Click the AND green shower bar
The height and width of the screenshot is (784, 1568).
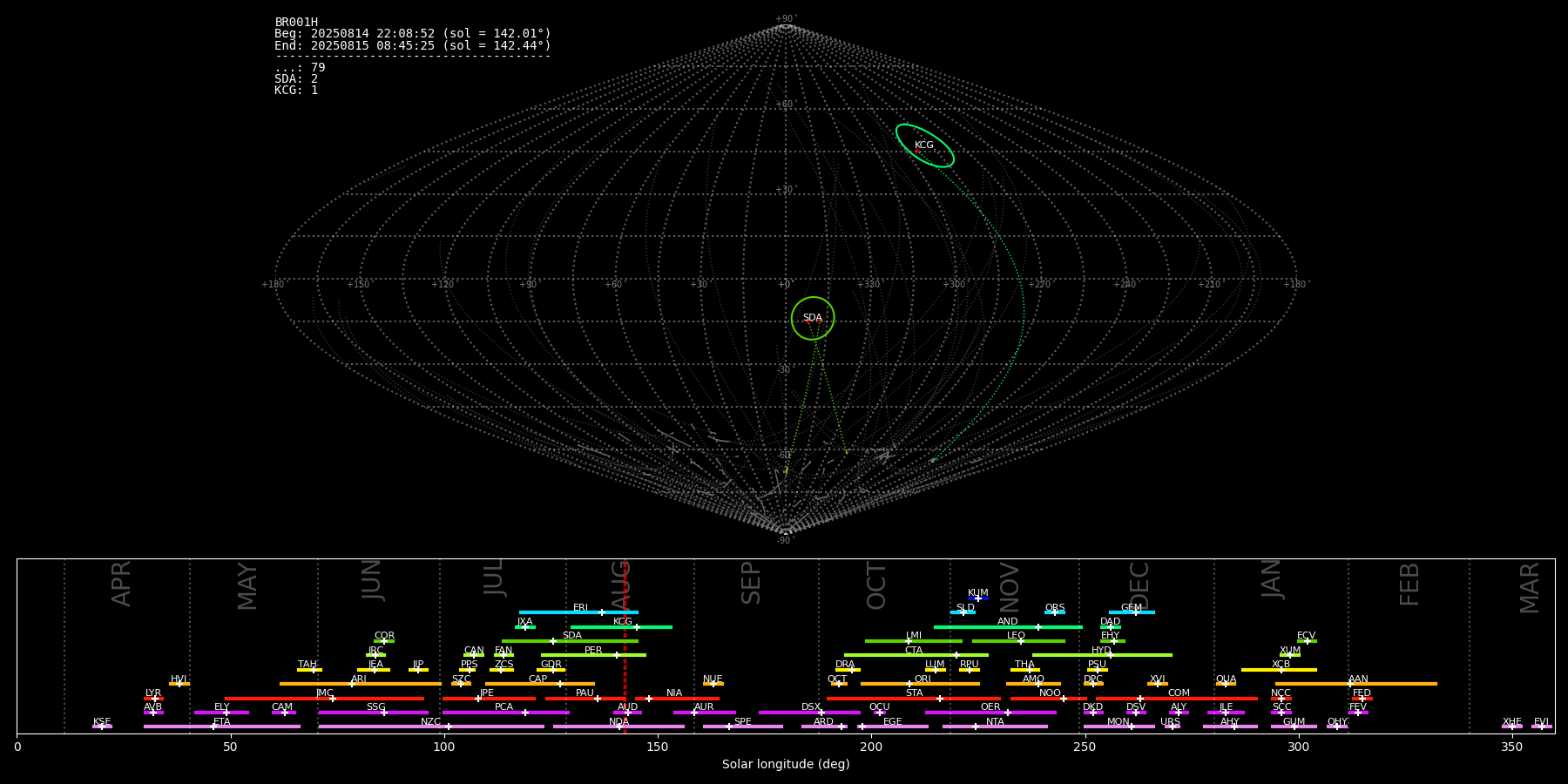1009,627
